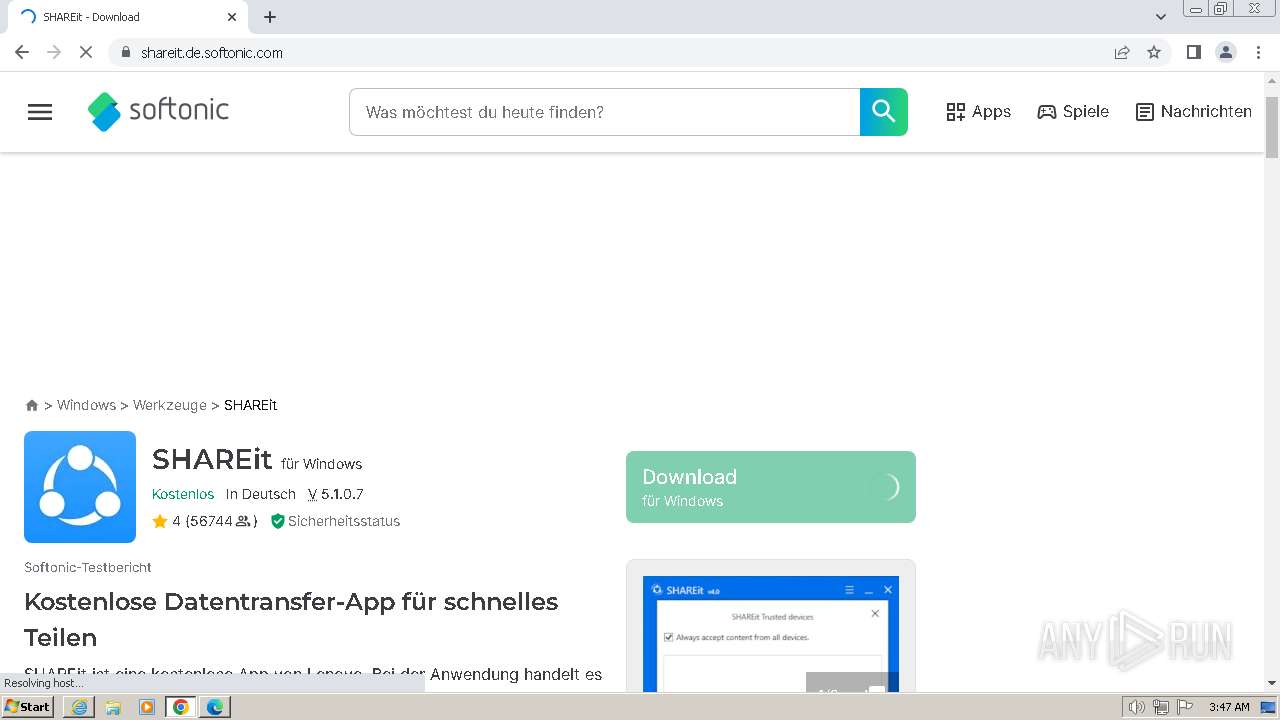Follow the Windows breadcrumb link
This screenshot has height=720, width=1280.
pos(86,405)
